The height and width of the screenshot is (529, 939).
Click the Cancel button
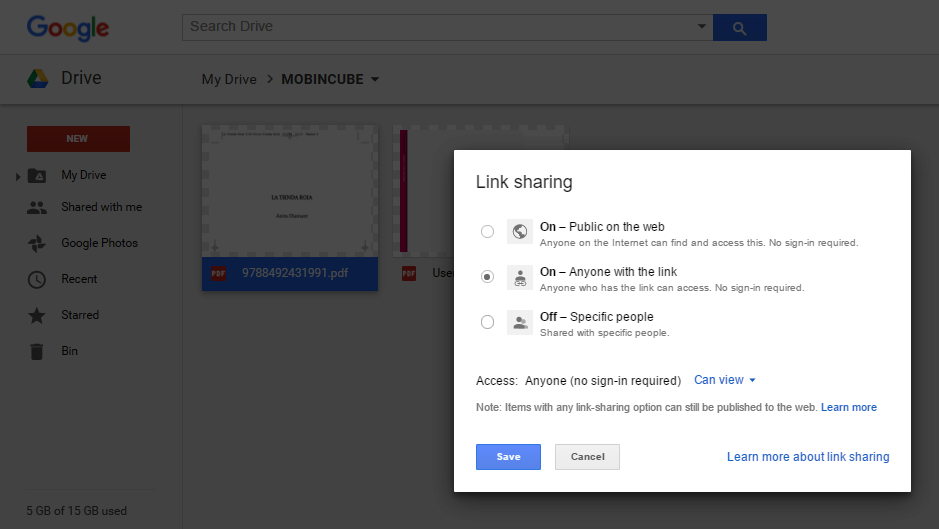point(587,457)
